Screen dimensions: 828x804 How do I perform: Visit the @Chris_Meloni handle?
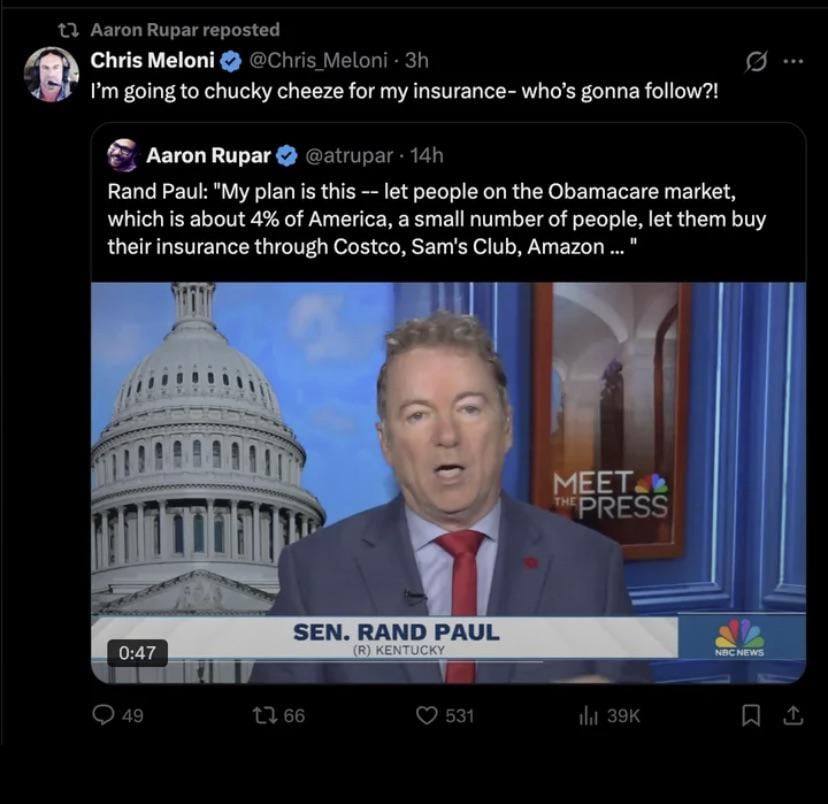318,61
